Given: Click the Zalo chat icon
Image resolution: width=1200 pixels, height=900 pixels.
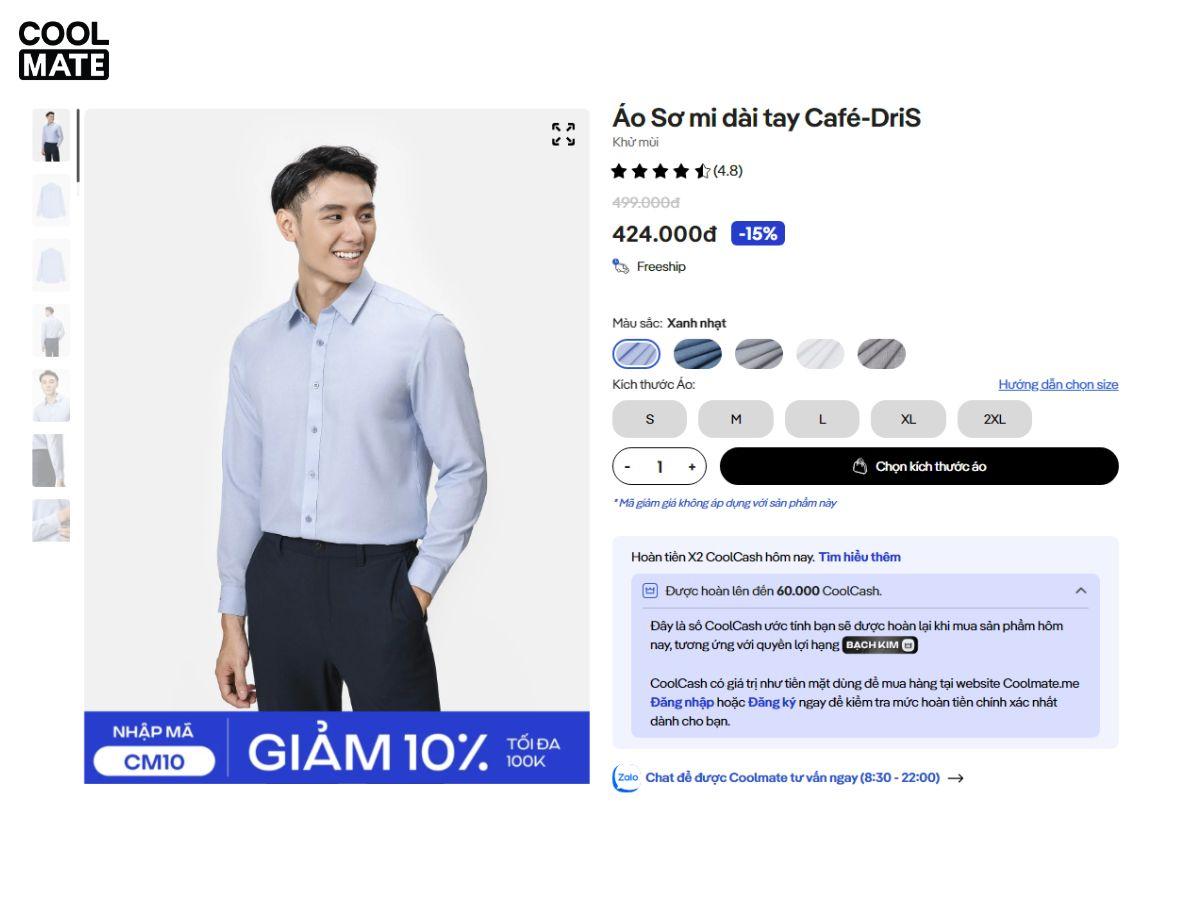Looking at the screenshot, I should click(x=626, y=778).
